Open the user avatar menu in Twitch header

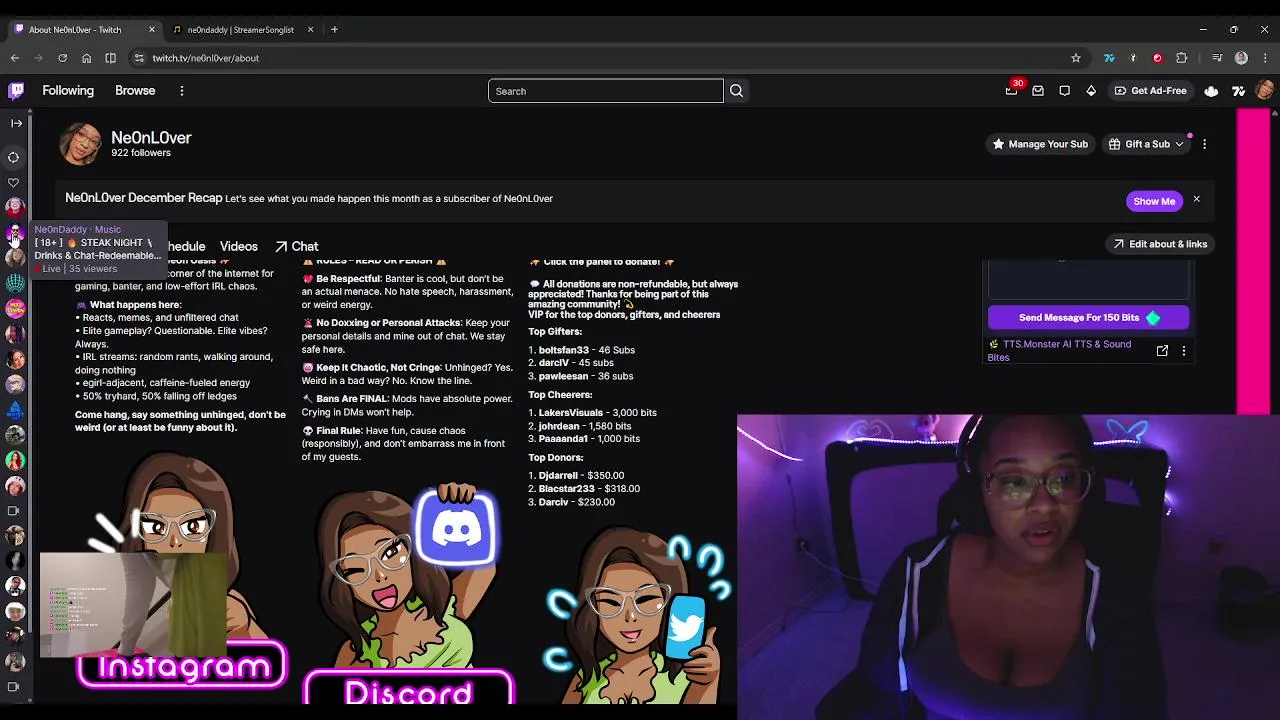[1265, 91]
